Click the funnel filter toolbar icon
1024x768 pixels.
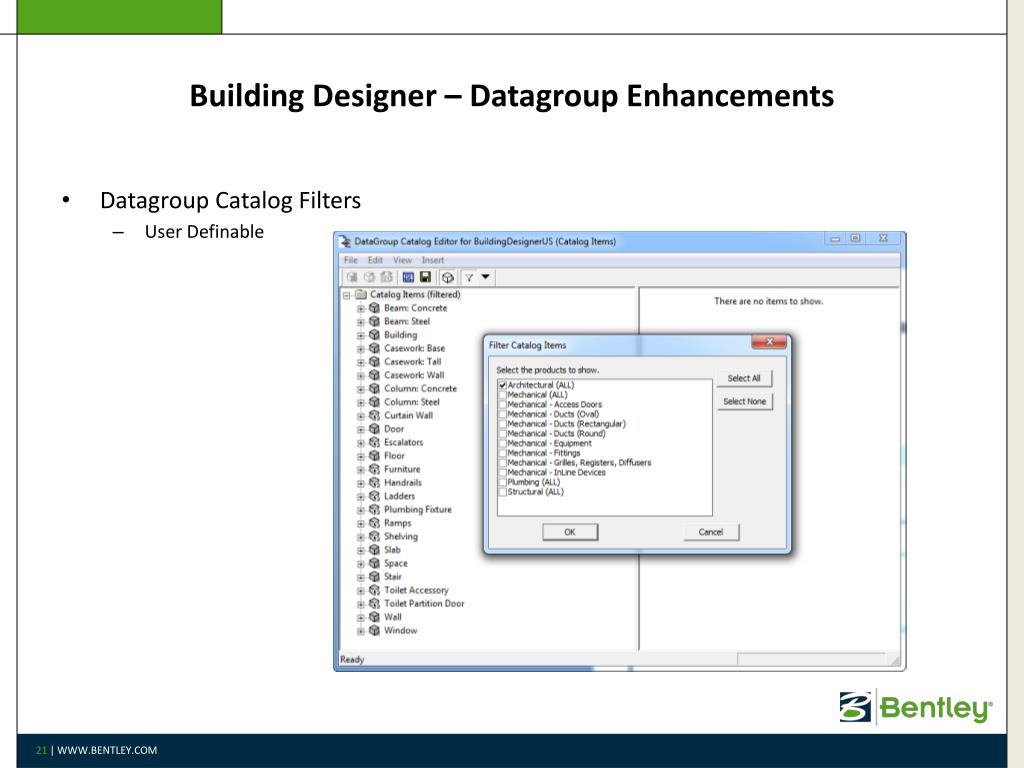(x=470, y=278)
